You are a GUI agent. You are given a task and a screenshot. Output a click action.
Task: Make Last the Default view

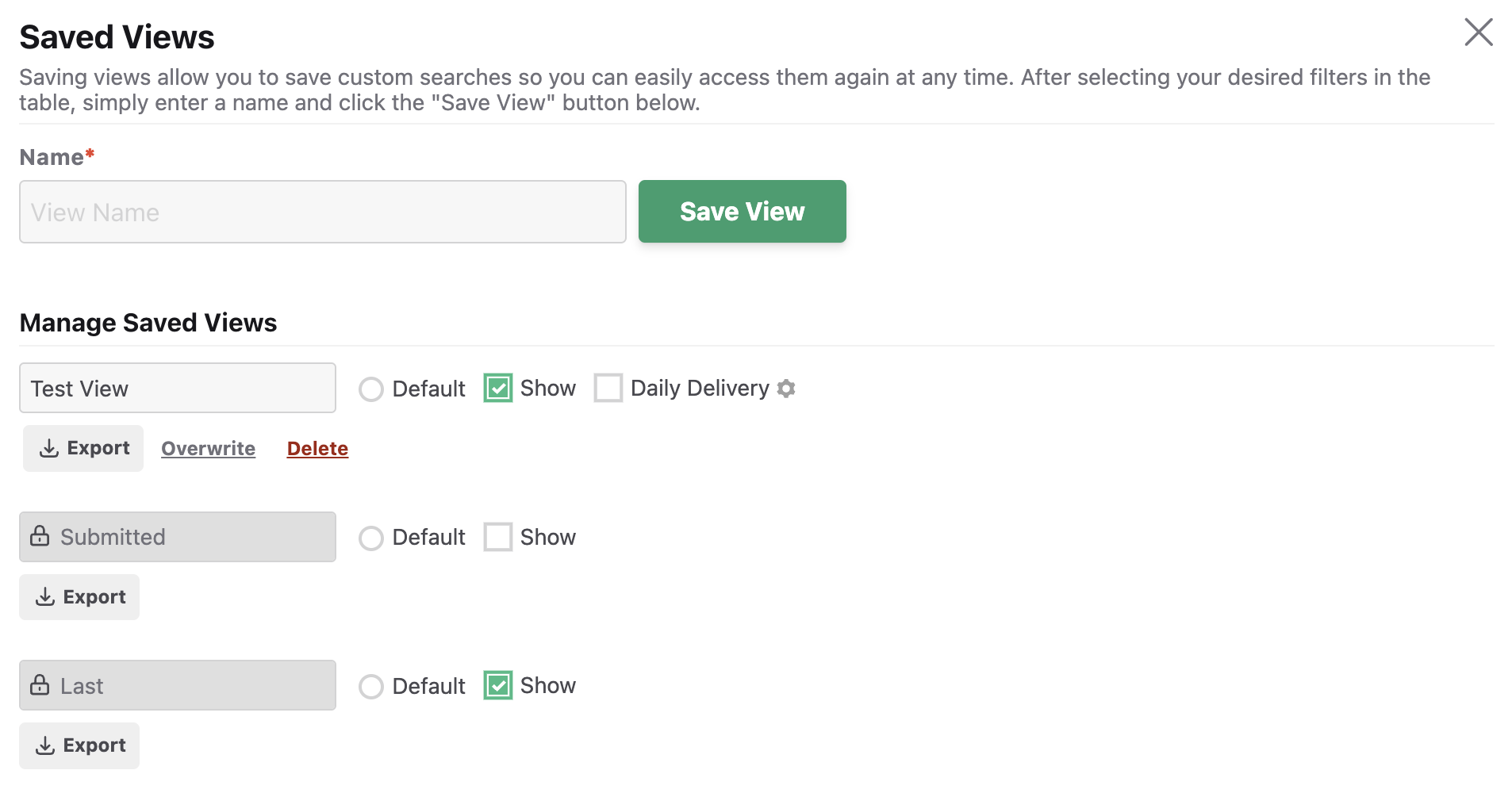370,687
